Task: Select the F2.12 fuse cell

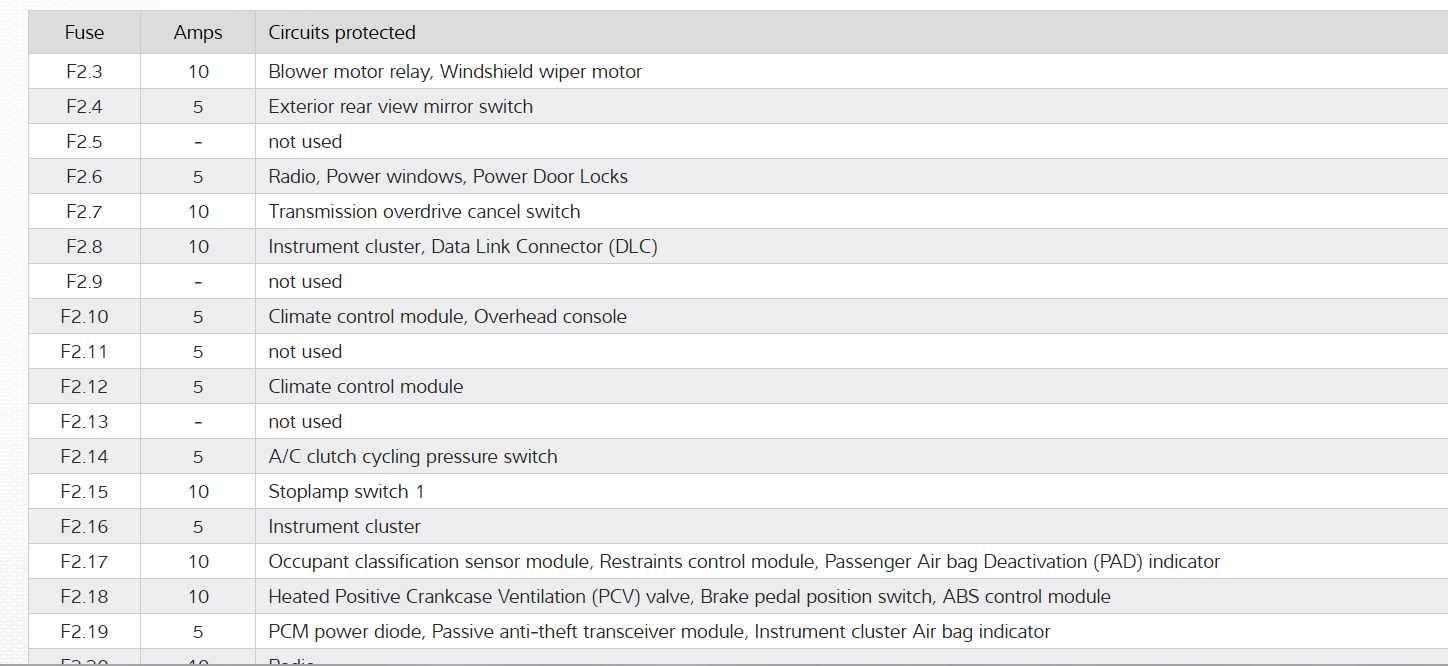Action: (x=84, y=387)
